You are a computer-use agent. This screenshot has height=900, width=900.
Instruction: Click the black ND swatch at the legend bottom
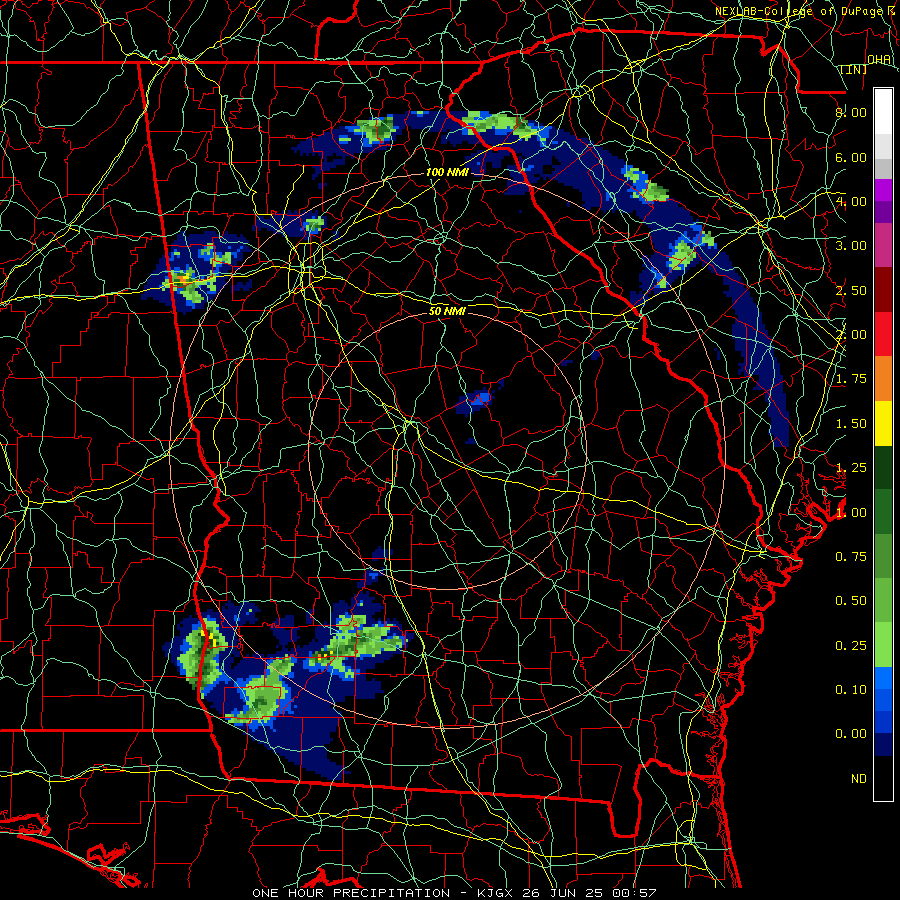[x=883, y=778]
